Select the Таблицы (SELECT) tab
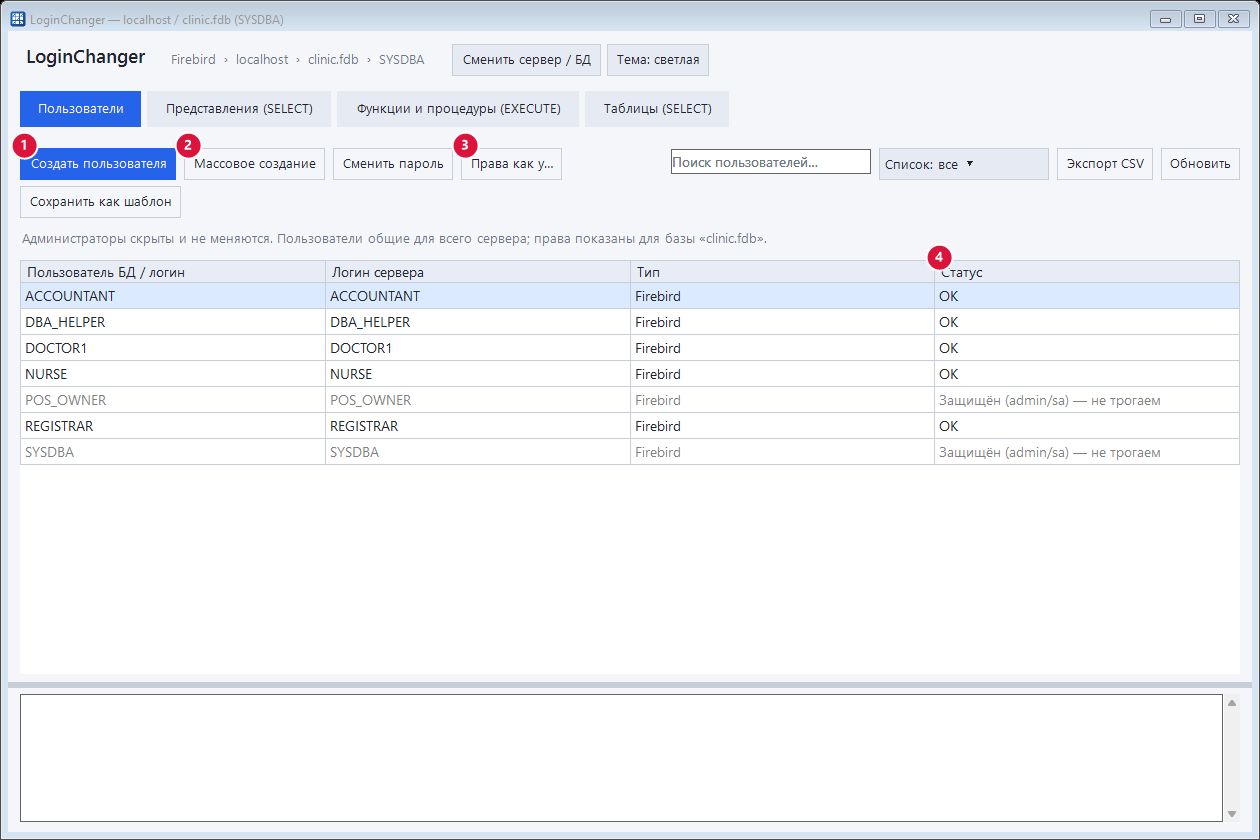 click(657, 109)
